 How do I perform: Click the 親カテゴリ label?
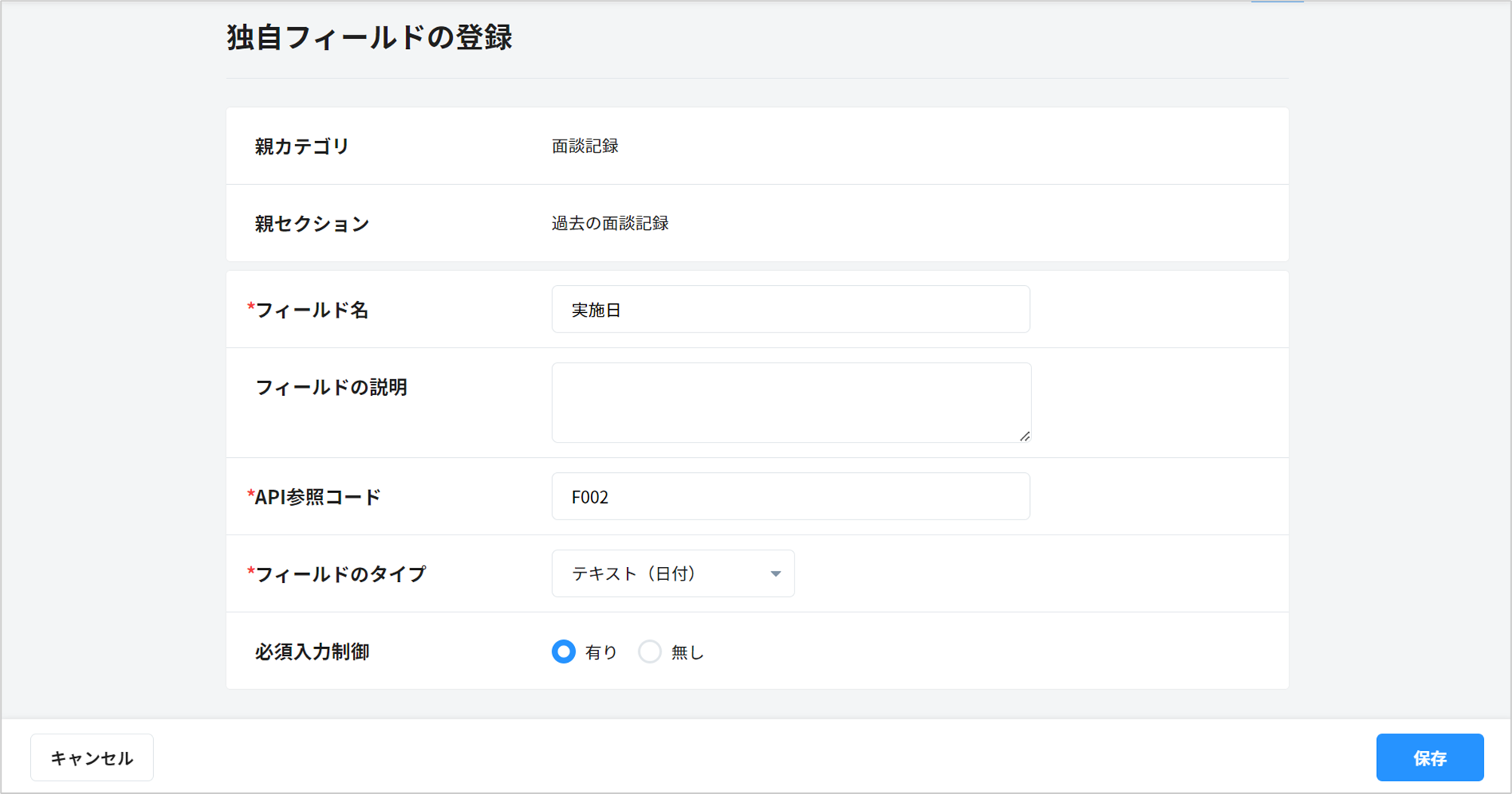pos(302,146)
